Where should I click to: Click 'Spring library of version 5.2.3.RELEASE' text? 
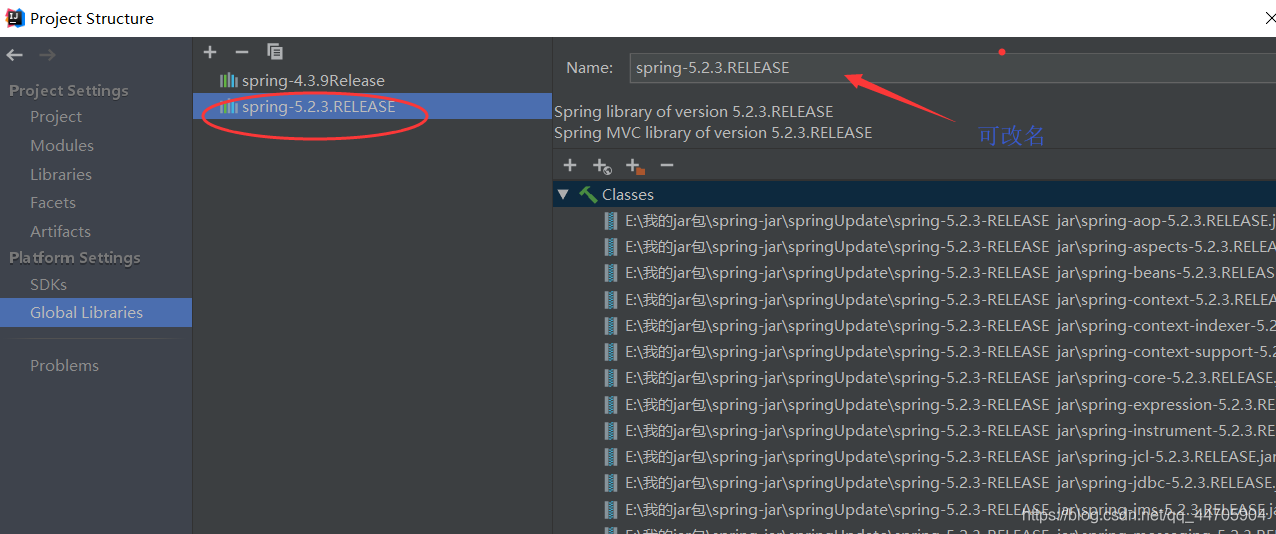tap(694, 111)
